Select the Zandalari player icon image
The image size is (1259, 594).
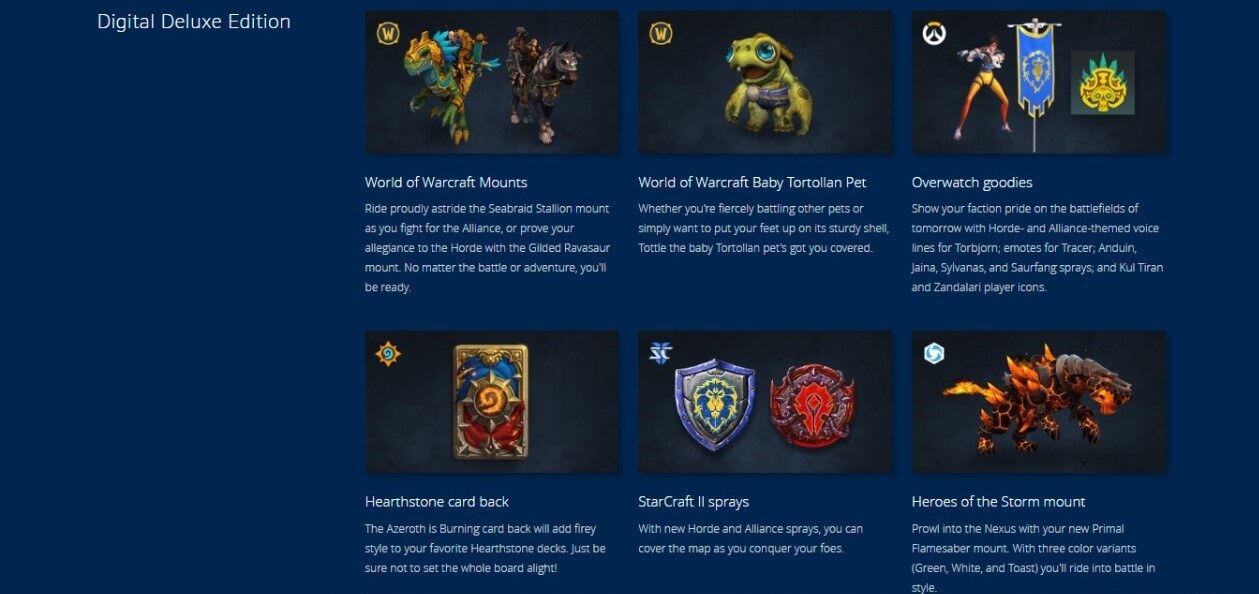point(1102,83)
